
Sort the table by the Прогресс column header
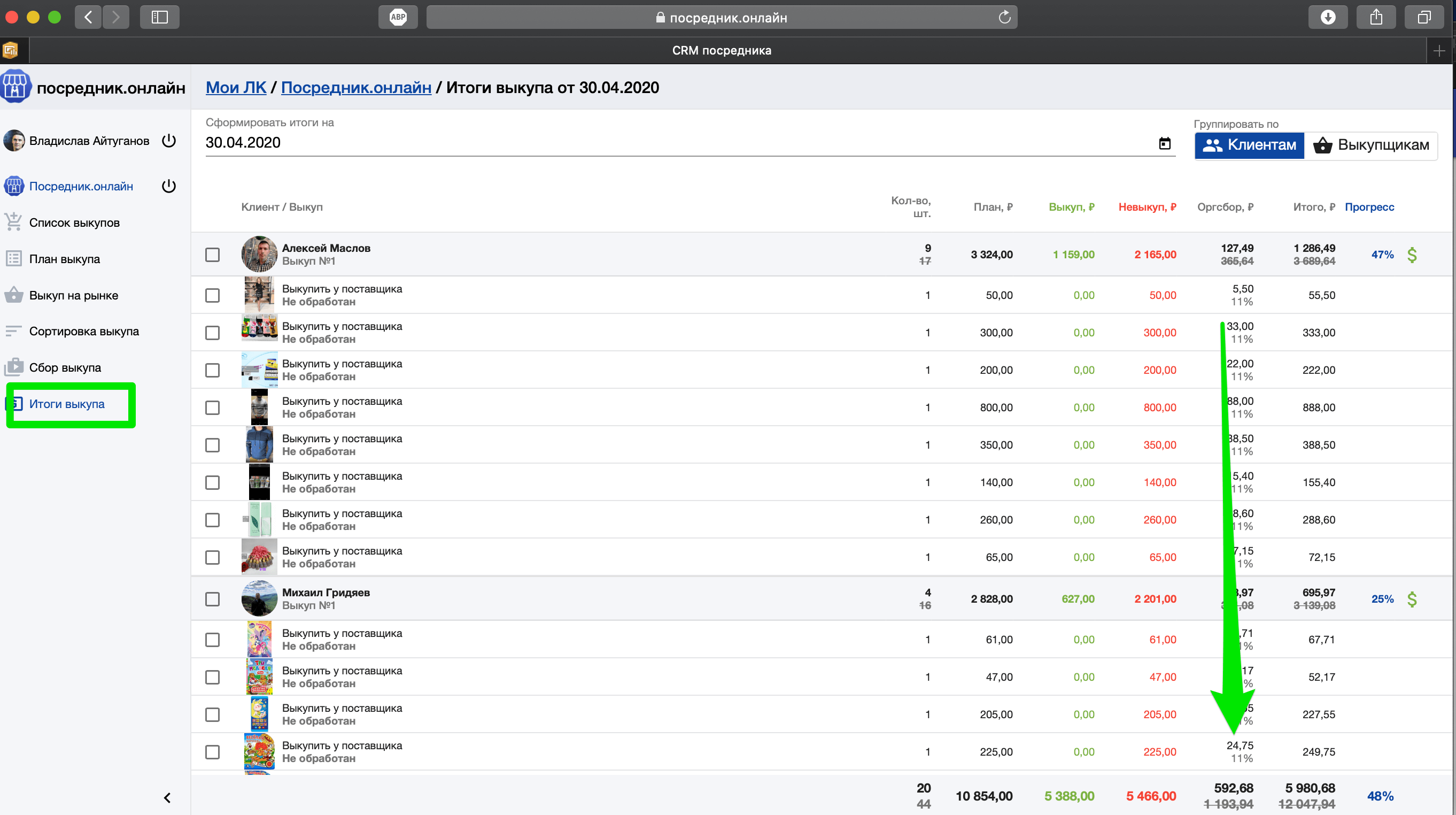pos(1369,207)
